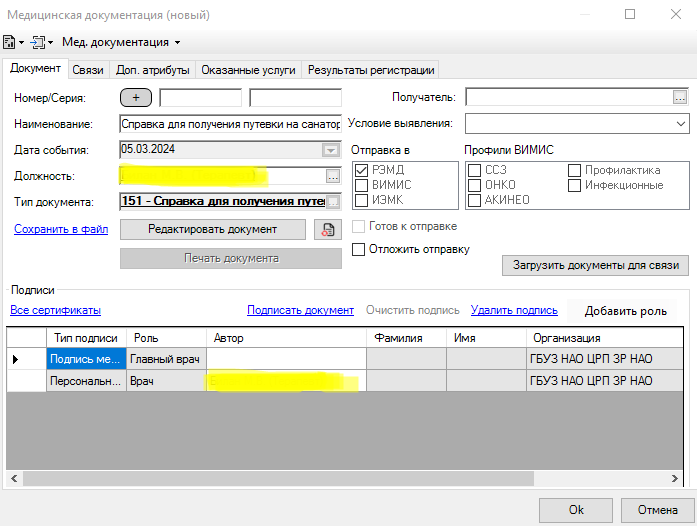Expand the Условие выявления dropdown
This screenshot has height=526, width=697.
click(x=680, y=124)
